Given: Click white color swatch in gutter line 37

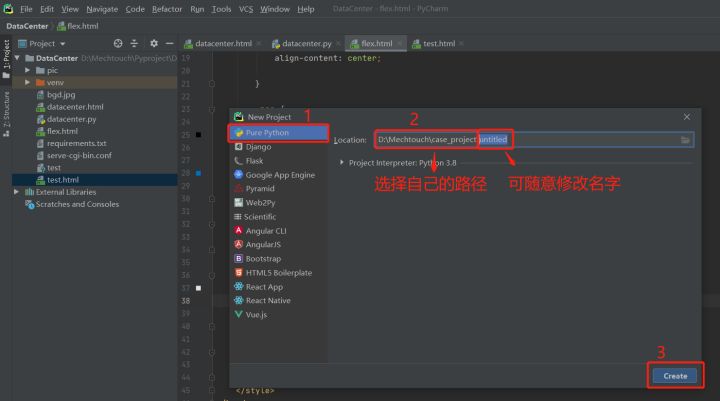Looking at the screenshot, I should pyautogui.click(x=198, y=288).
